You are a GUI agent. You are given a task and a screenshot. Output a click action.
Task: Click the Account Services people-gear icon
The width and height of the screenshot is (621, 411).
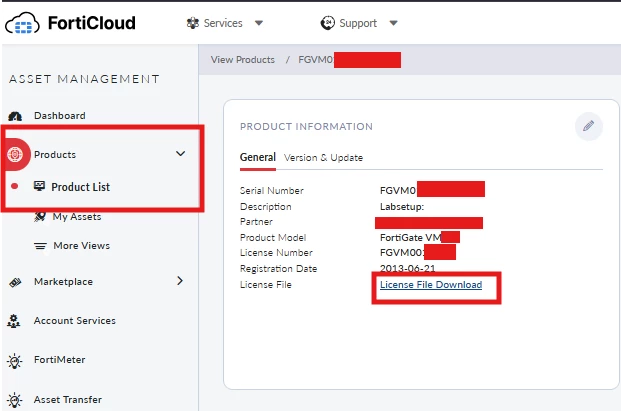click(14, 321)
